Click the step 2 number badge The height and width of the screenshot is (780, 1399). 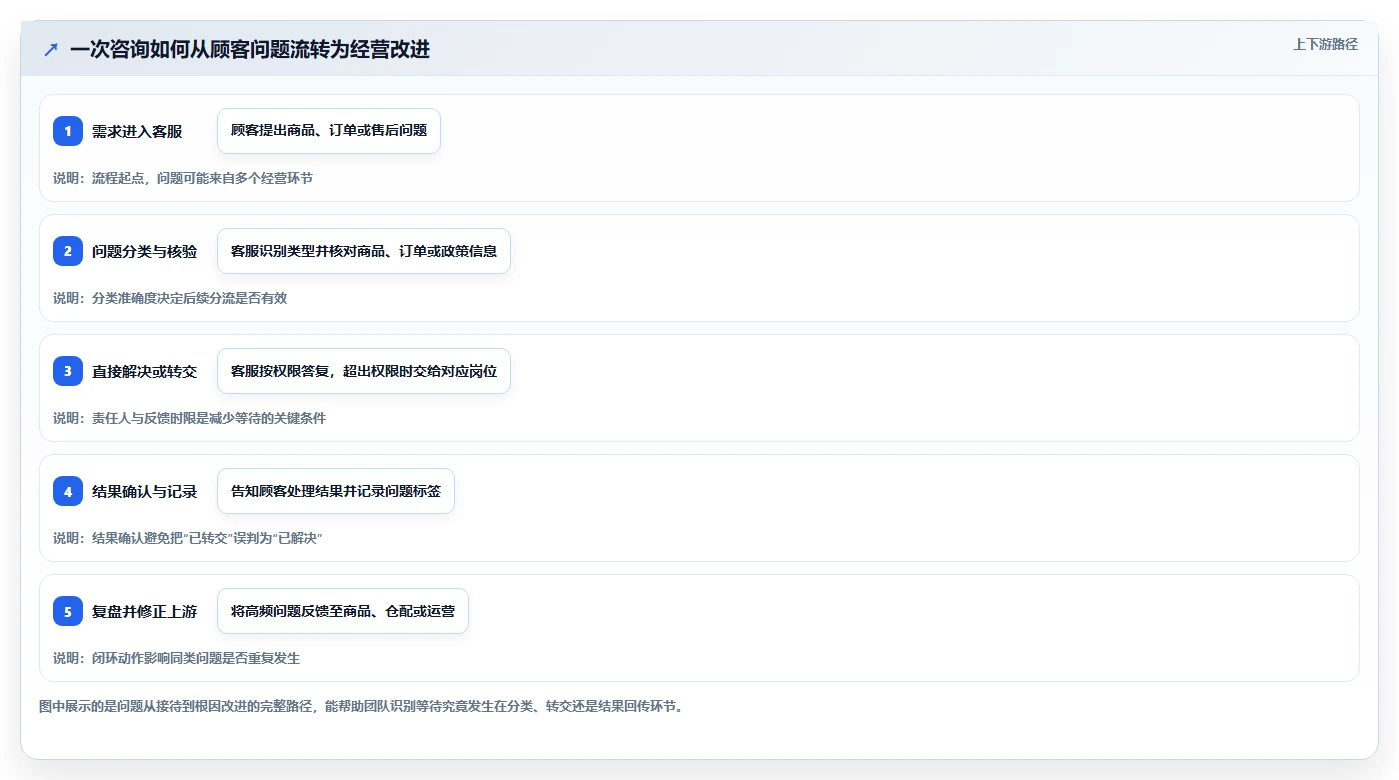[68, 251]
